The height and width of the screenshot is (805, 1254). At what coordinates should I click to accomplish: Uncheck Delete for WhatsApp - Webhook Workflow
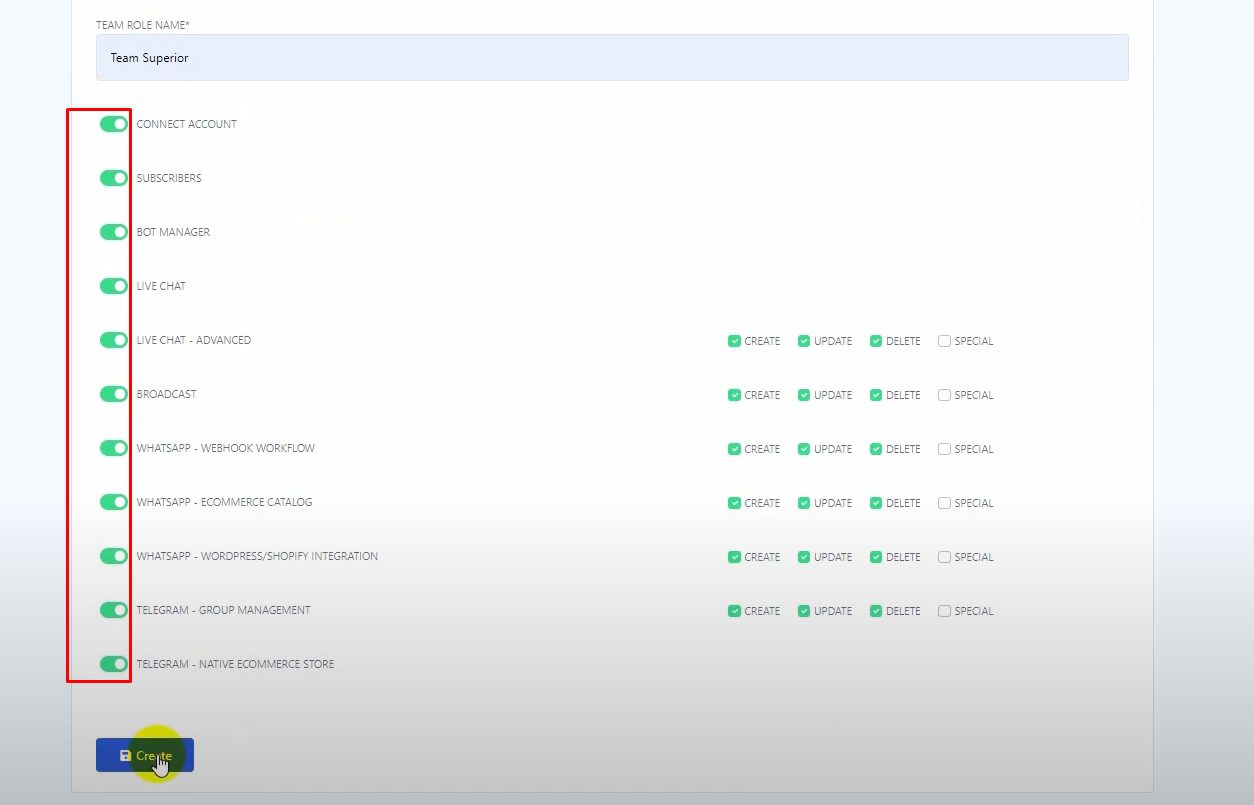876,449
